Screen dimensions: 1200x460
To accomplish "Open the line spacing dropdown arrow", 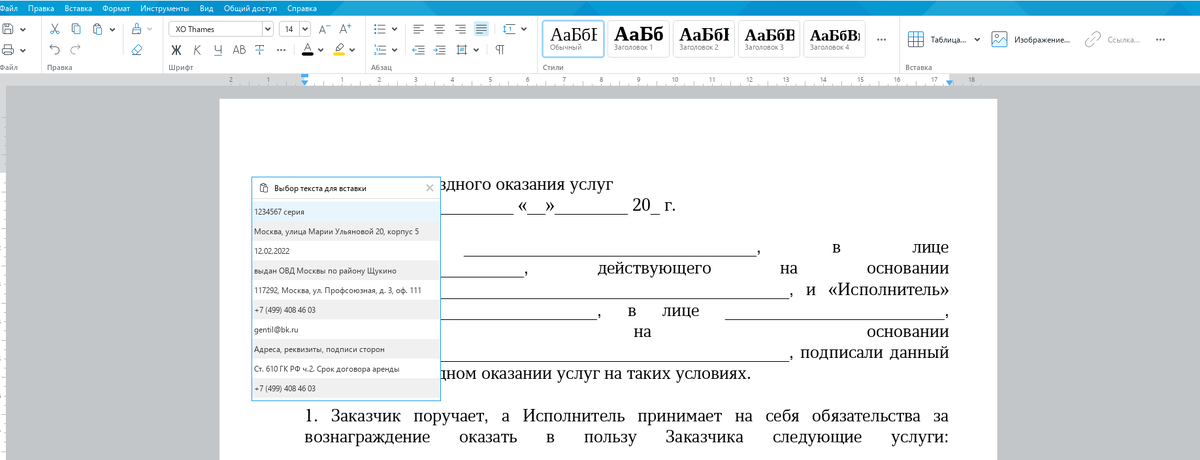I will tap(524, 29).
